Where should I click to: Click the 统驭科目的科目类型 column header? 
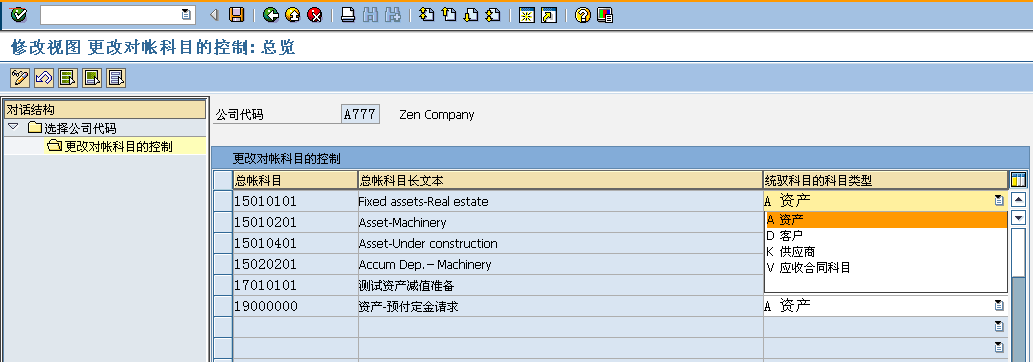885,180
